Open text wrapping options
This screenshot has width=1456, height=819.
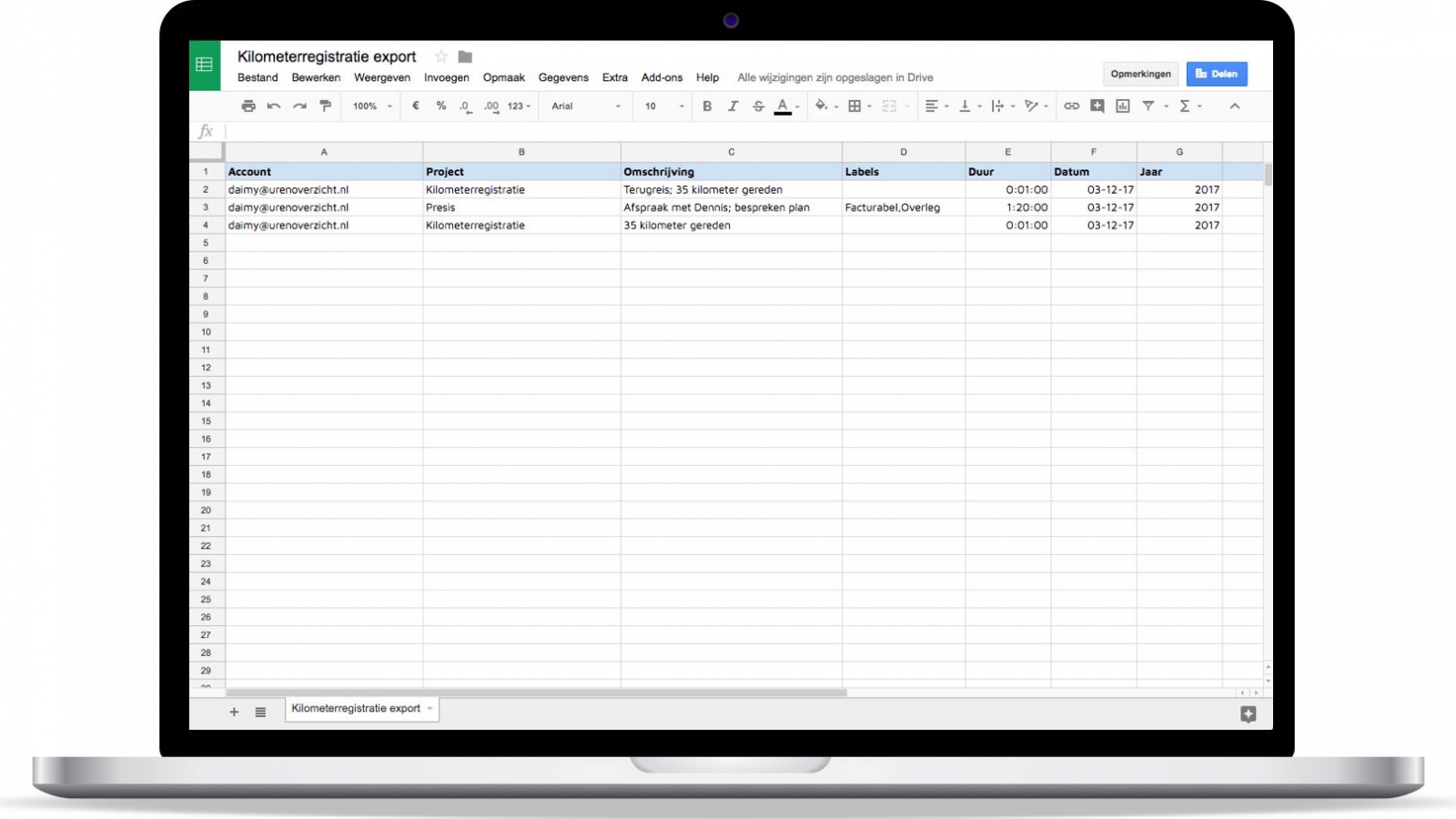tap(1003, 106)
